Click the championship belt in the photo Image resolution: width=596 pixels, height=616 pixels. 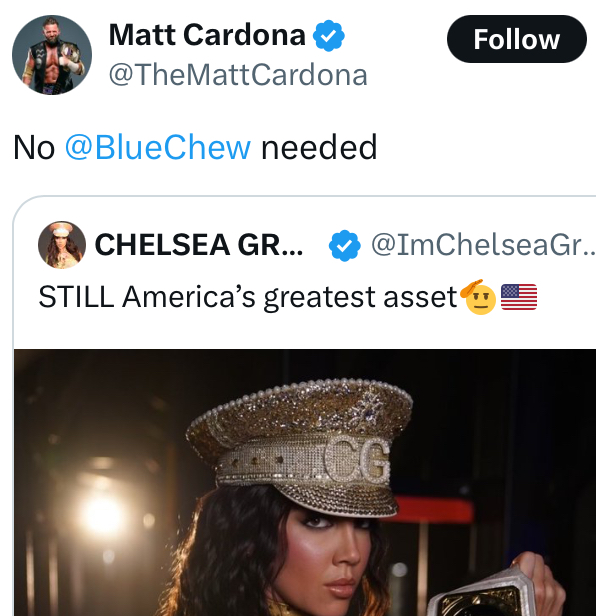pyautogui.click(x=495, y=589)
